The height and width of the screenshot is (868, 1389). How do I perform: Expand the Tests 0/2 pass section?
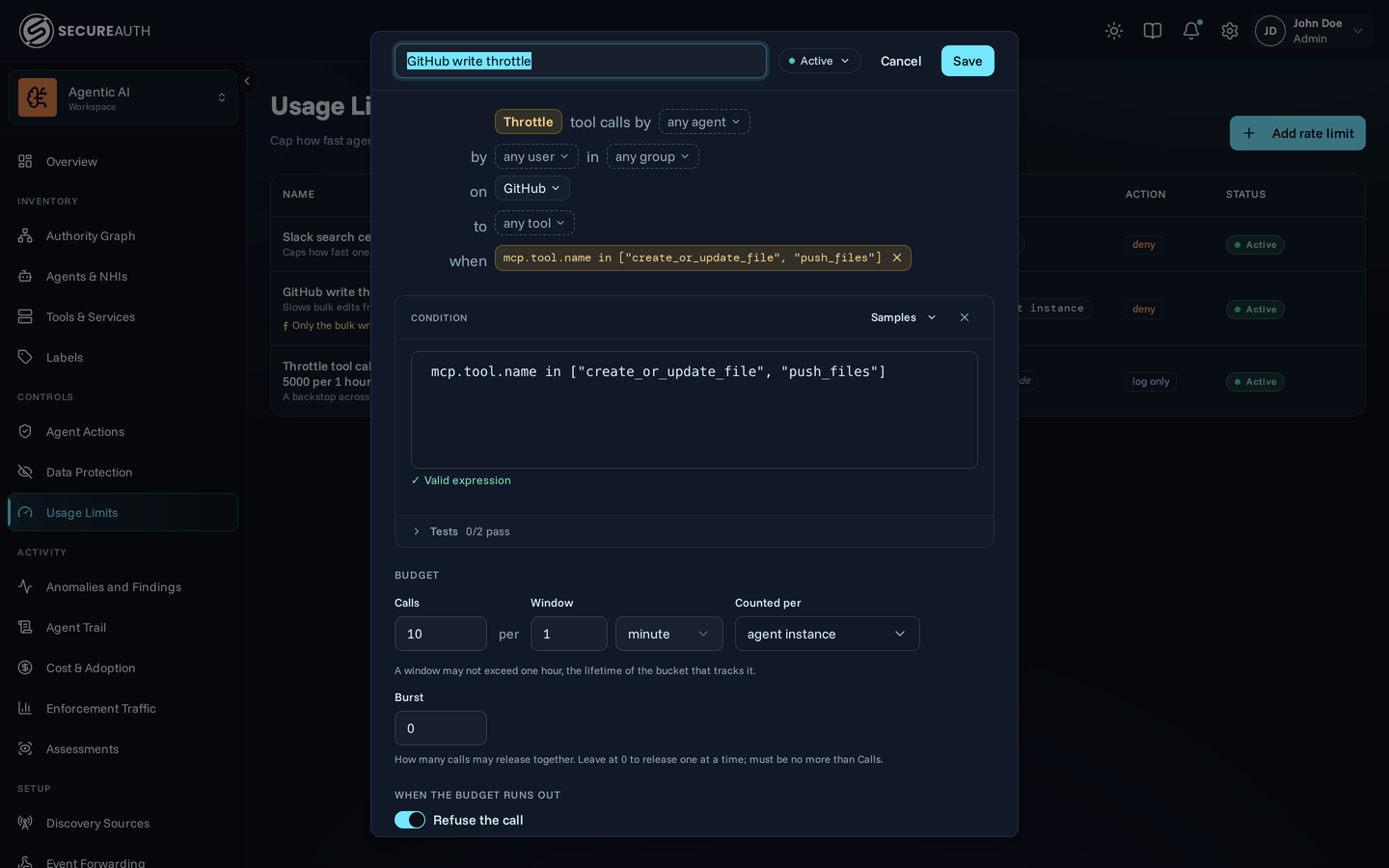point(461,531)
